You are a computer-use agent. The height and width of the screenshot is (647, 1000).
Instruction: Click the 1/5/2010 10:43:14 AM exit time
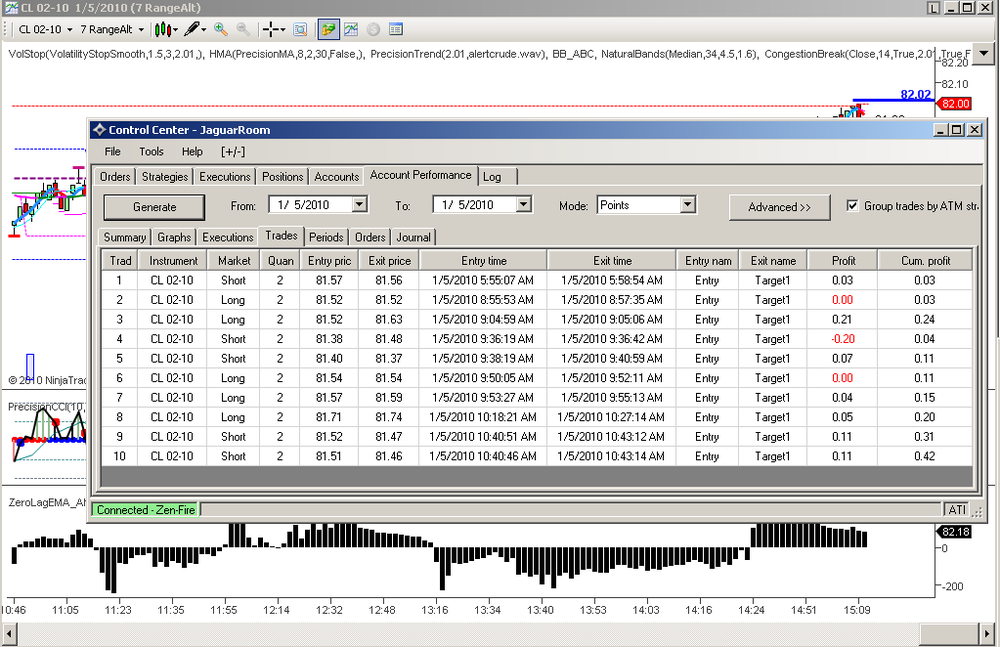pos(610,456)
